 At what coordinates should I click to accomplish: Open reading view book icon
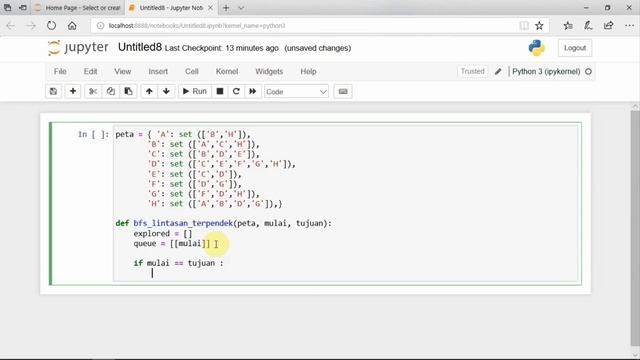pos(524,26)
